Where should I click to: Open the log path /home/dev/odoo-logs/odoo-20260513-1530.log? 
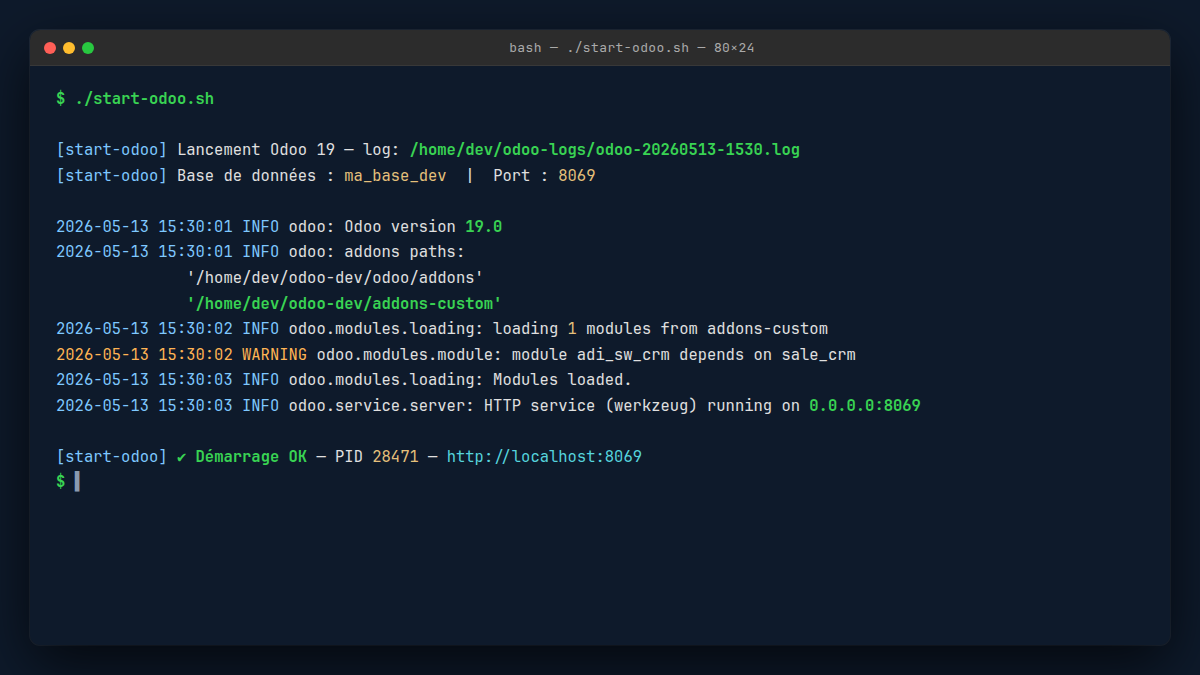[605, 150]
